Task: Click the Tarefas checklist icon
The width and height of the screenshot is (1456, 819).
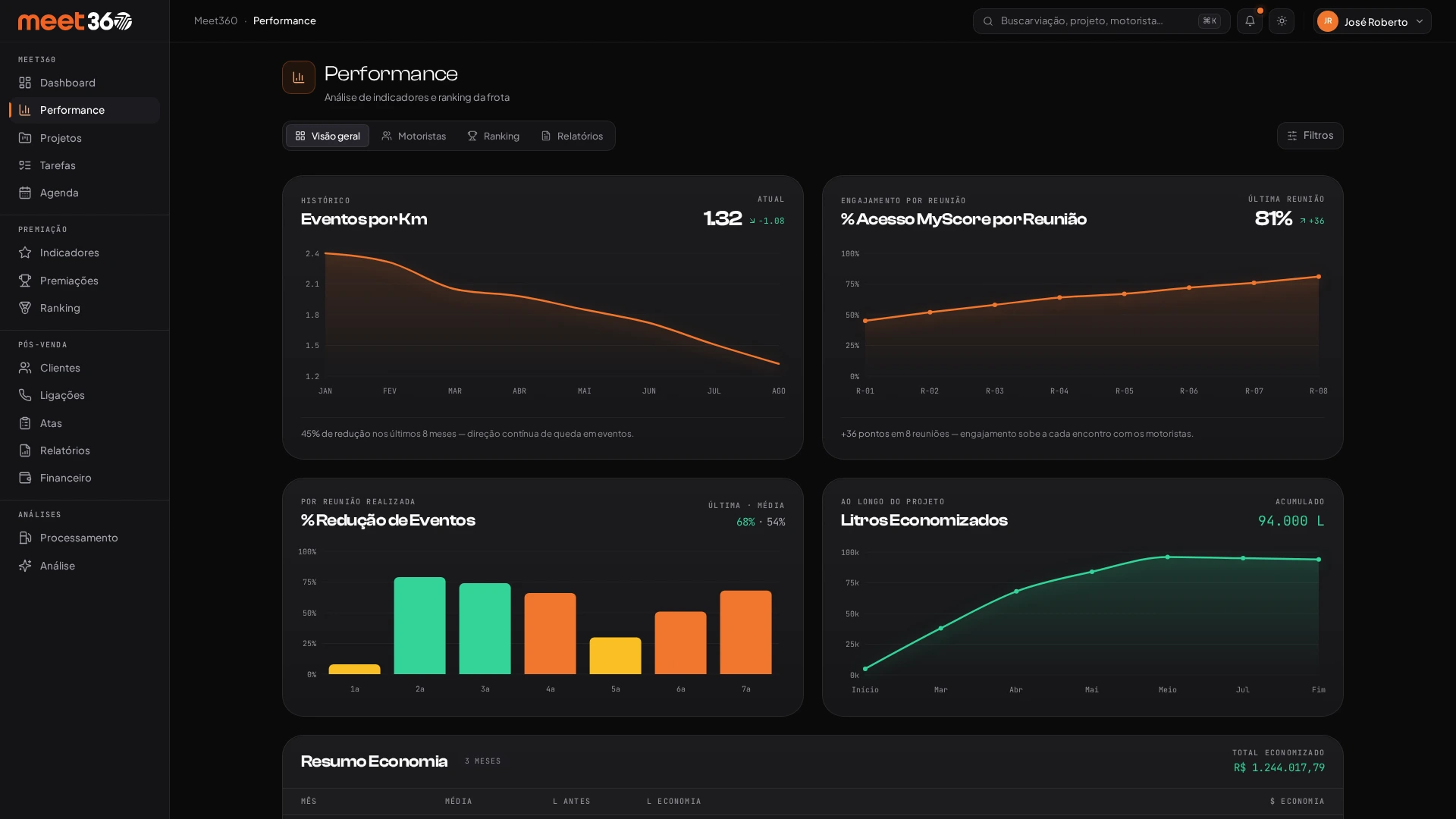Action: coord(25,165)
